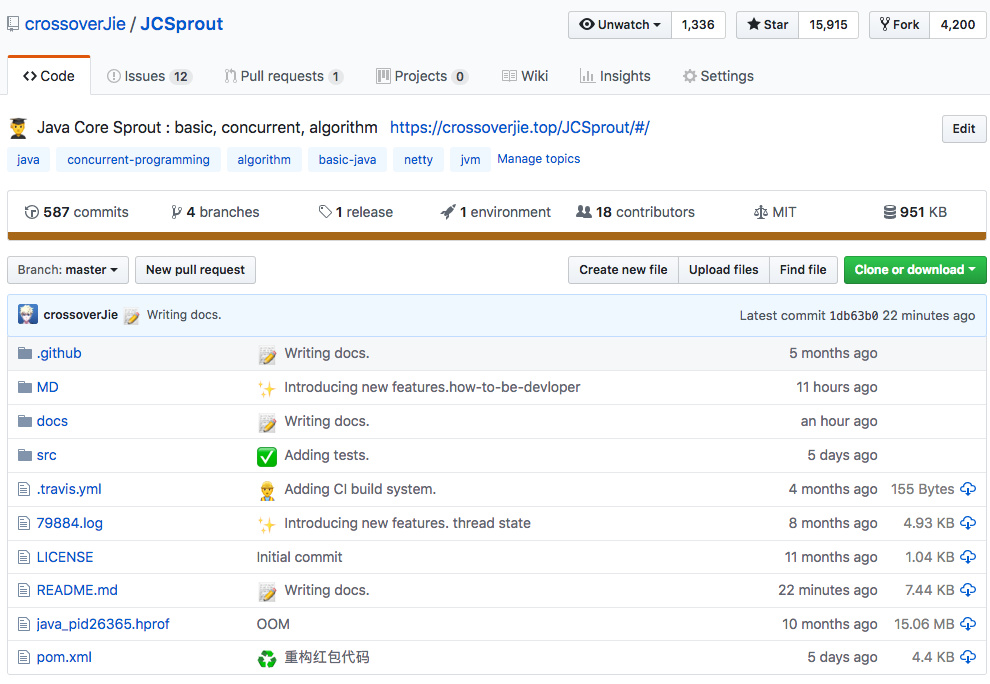Click the download icon for pom.xml
Screen dimensions: 990x684
click(x=968, y=657)
